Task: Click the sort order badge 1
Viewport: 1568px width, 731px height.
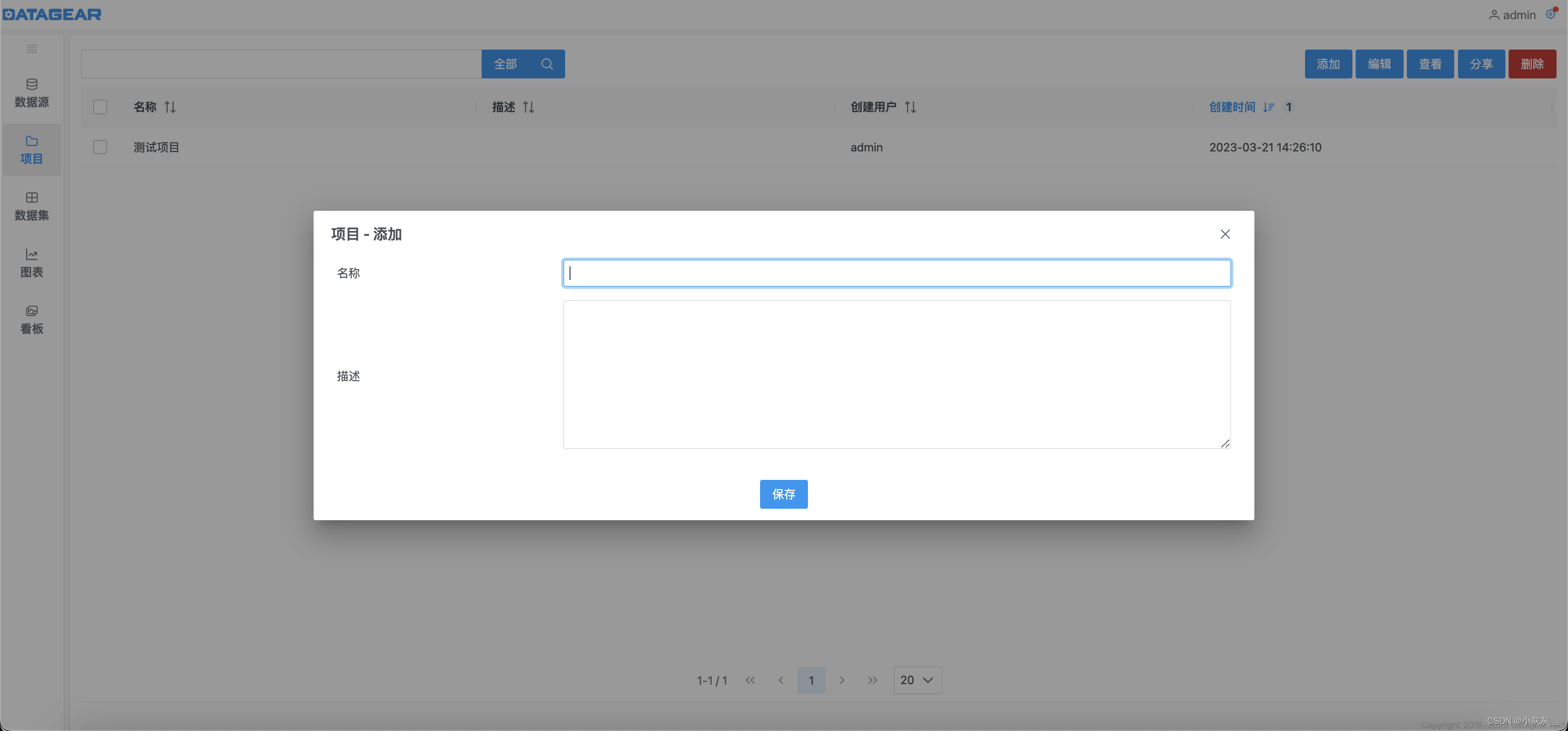Action: [x=1289, y=107]
